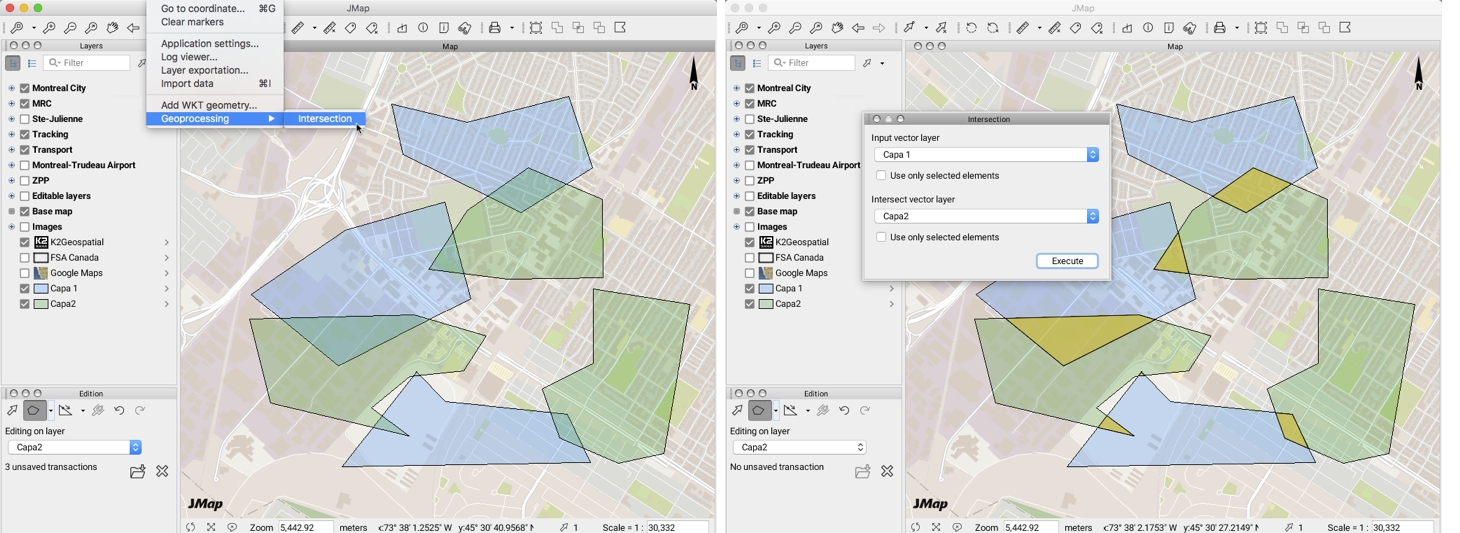Enable the Google Maps layer in the left panel
This screenshot has width=1460, height=533.
25,273
